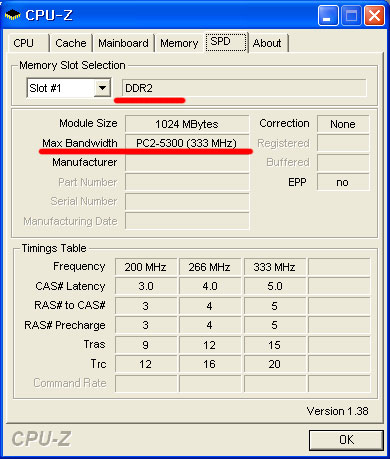
Task: Click the empty Part Number field
Action: tap(187, 182)
